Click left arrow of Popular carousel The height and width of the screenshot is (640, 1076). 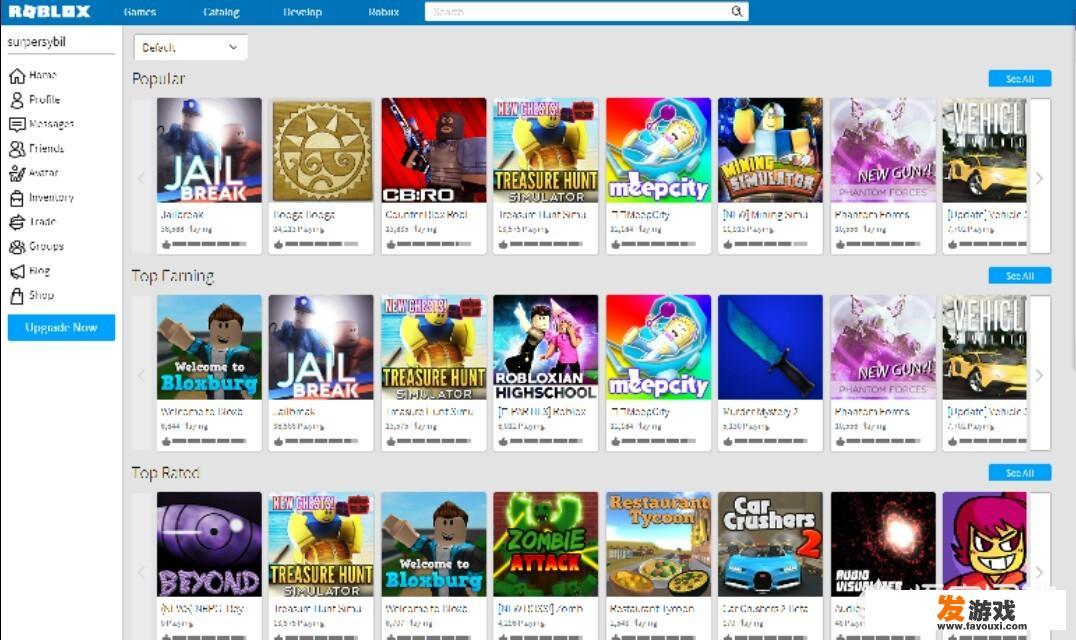(x=141, y=178)
